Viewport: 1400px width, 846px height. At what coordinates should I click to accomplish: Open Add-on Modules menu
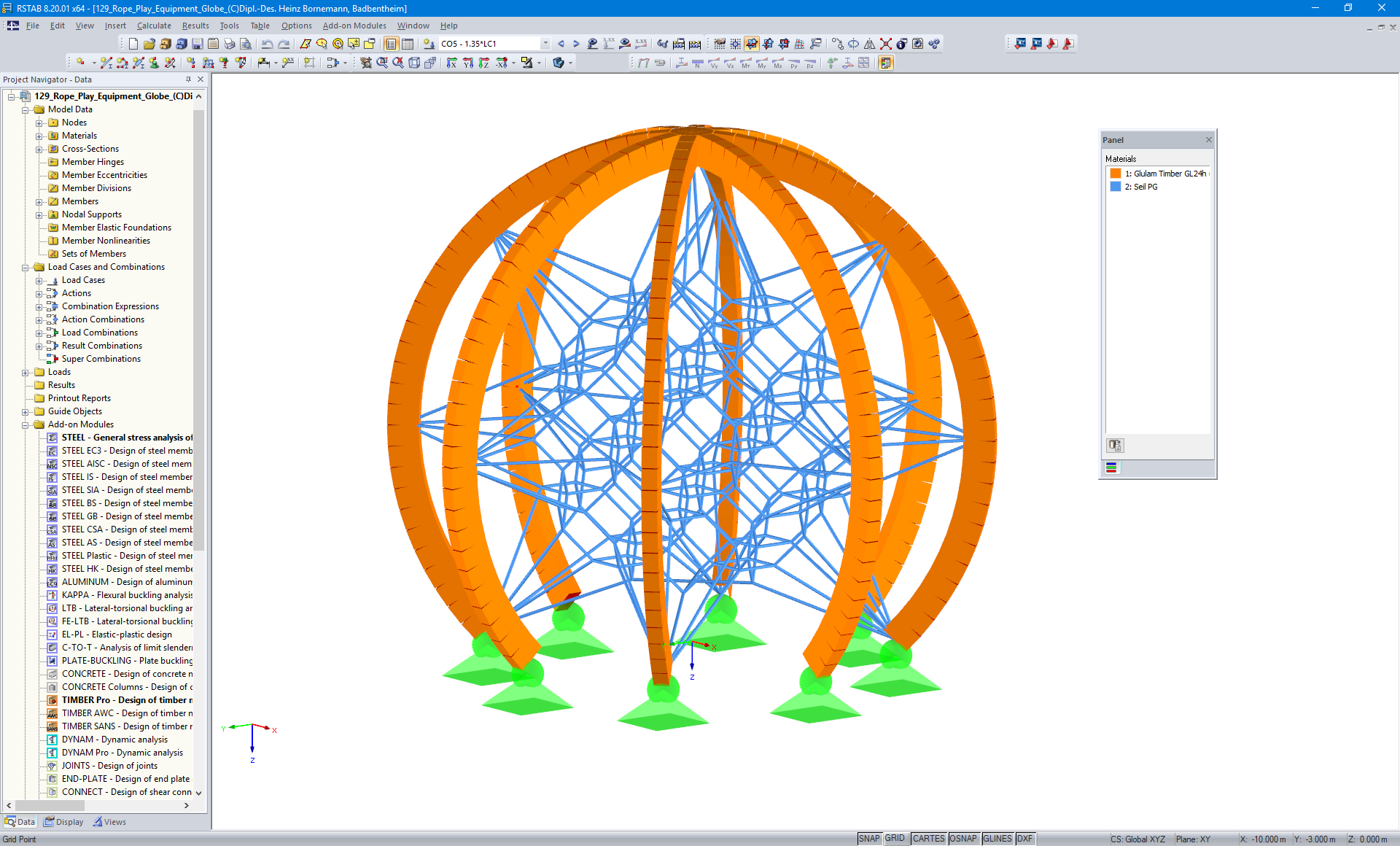pos(354,26)
